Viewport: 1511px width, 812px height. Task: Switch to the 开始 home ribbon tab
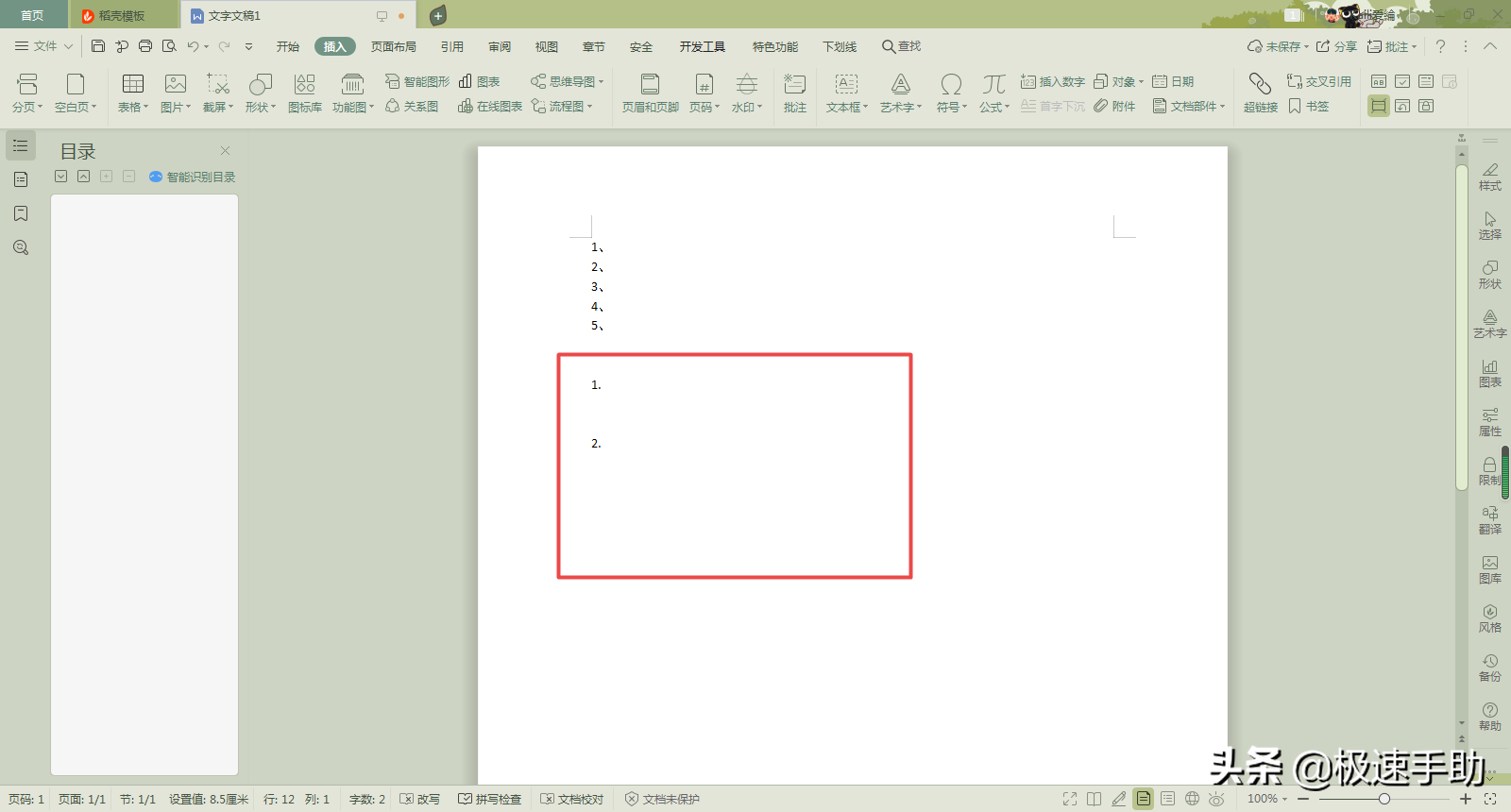[x=288, y=46]
